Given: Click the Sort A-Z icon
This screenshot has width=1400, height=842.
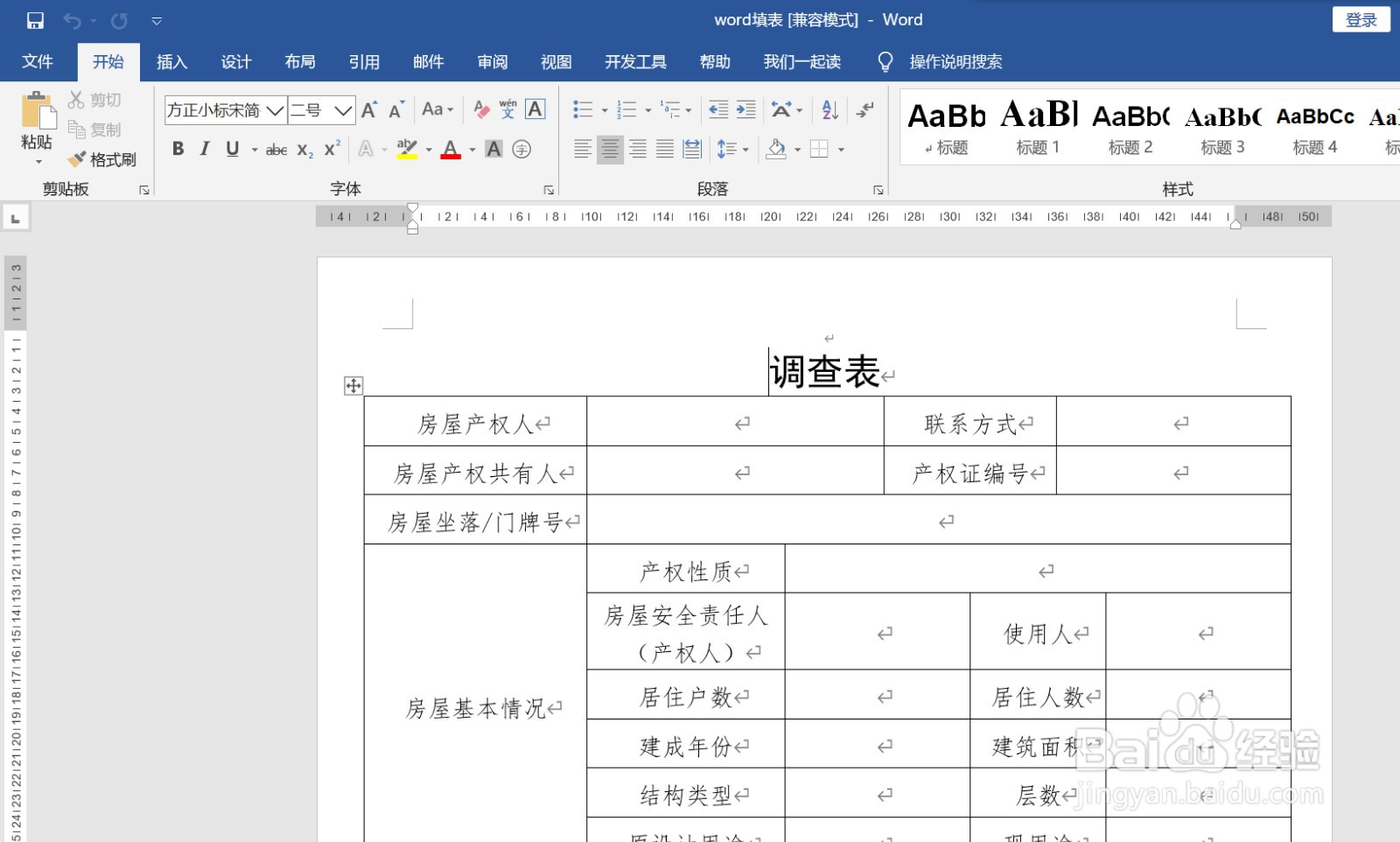Looking at the screenshot, I should [x=830, y=109].
